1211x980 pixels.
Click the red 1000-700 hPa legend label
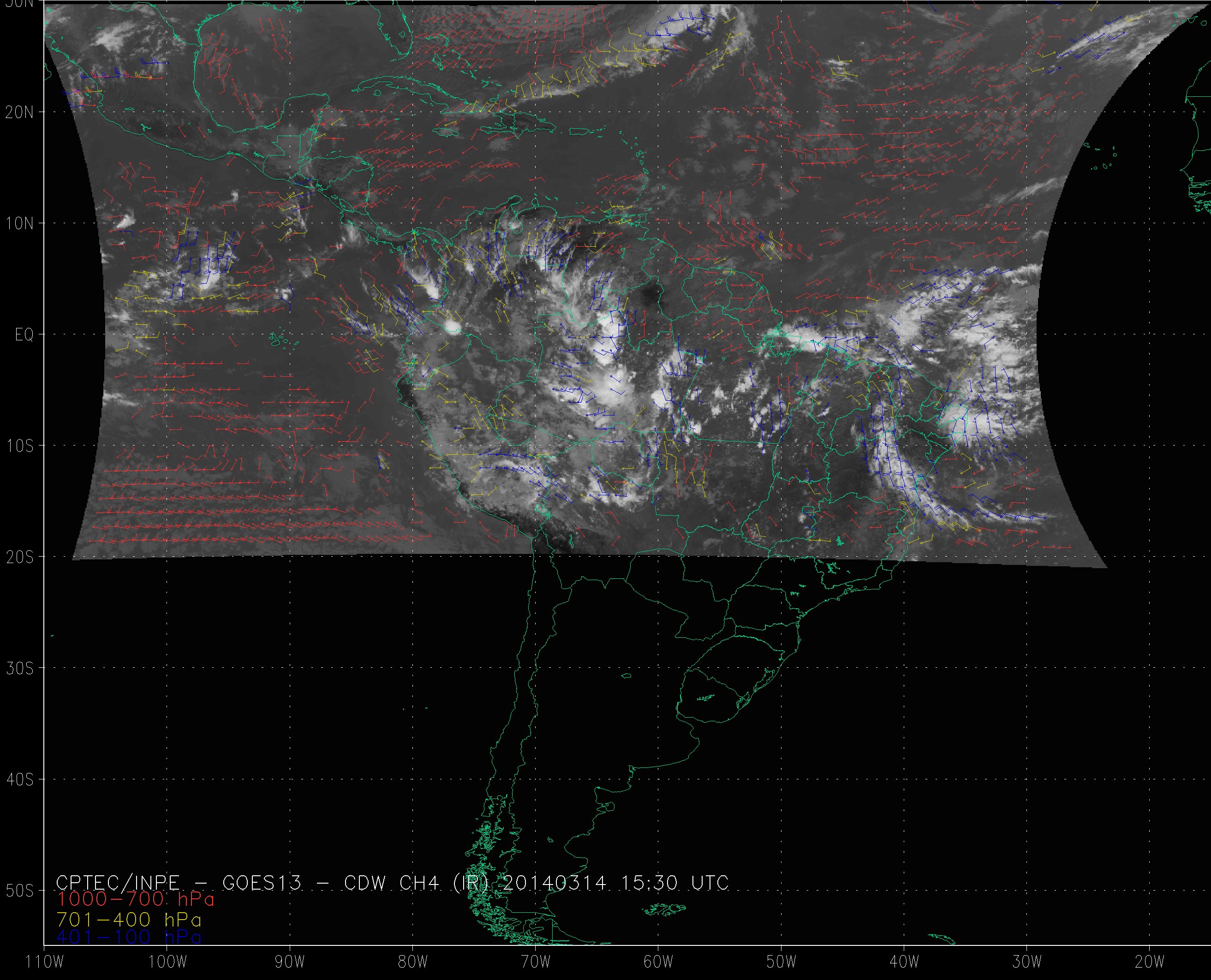(136, 898)
